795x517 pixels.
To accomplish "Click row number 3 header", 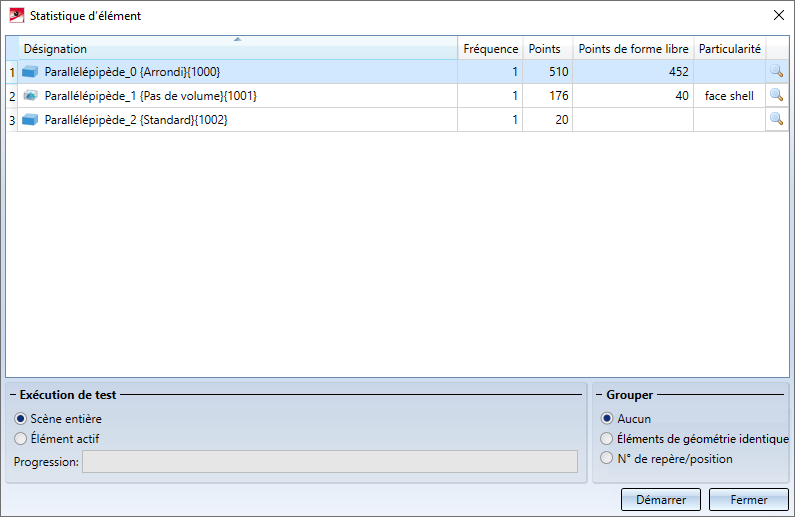I will click(x=12, y=120).
